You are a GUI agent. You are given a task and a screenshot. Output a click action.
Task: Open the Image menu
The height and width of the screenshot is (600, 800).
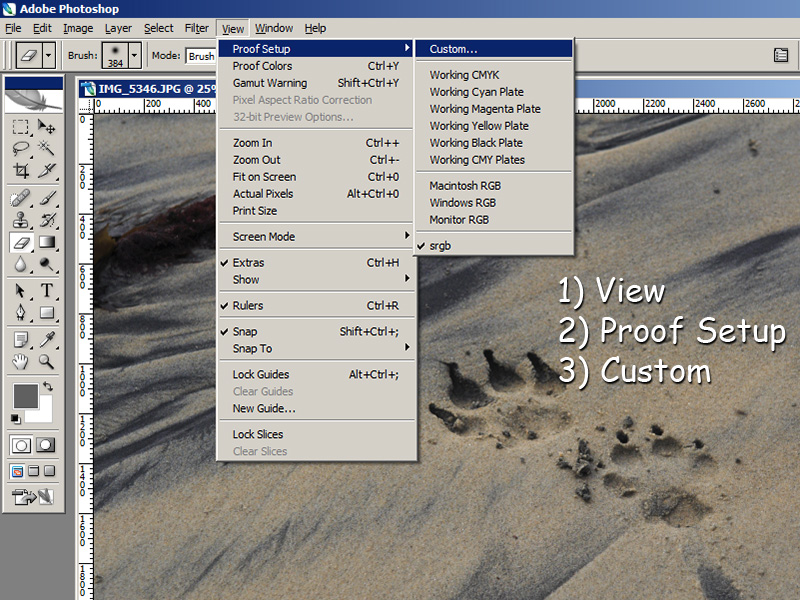point(78,28)
